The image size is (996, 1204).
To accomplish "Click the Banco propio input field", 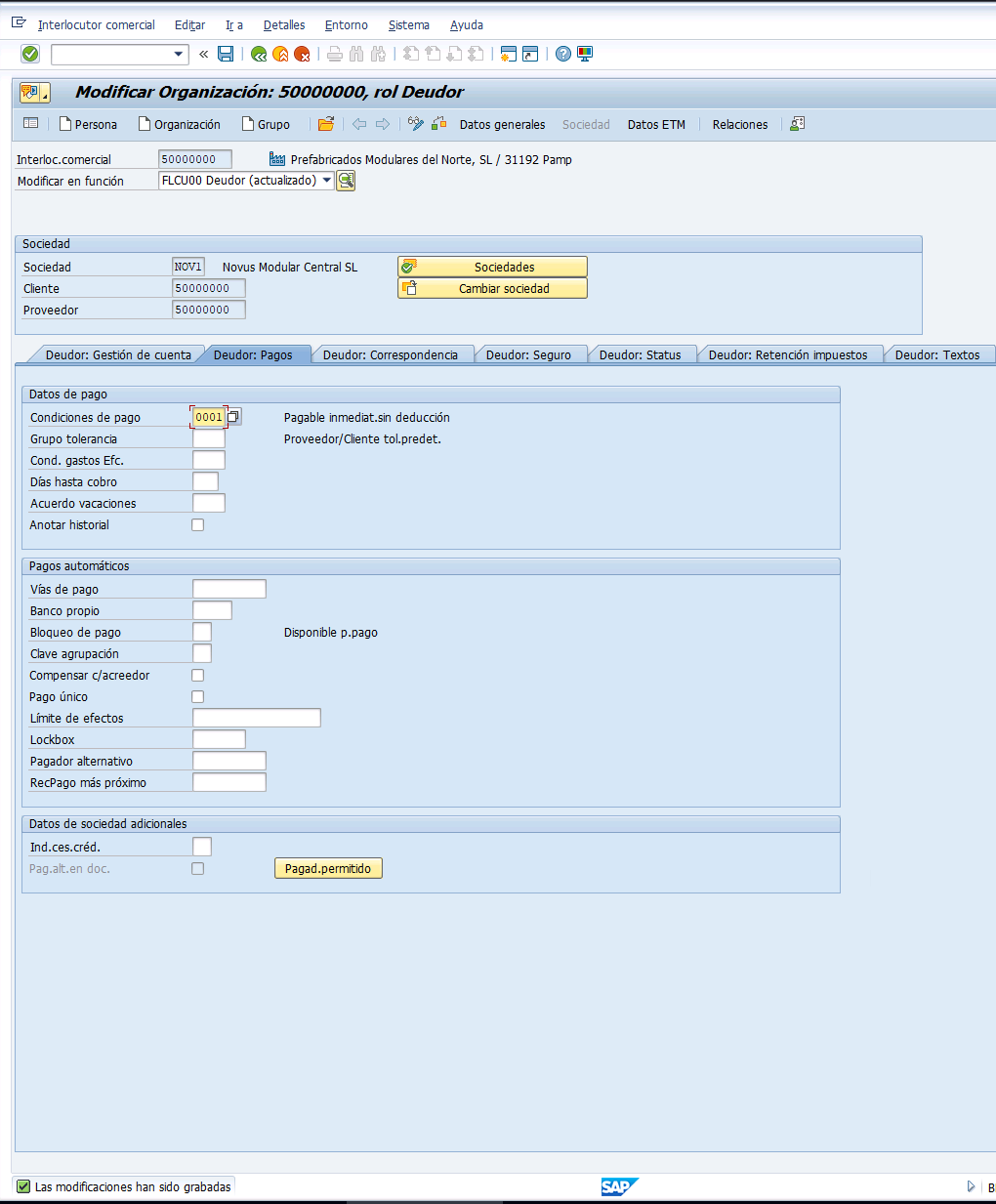I will tap(212, 610).
